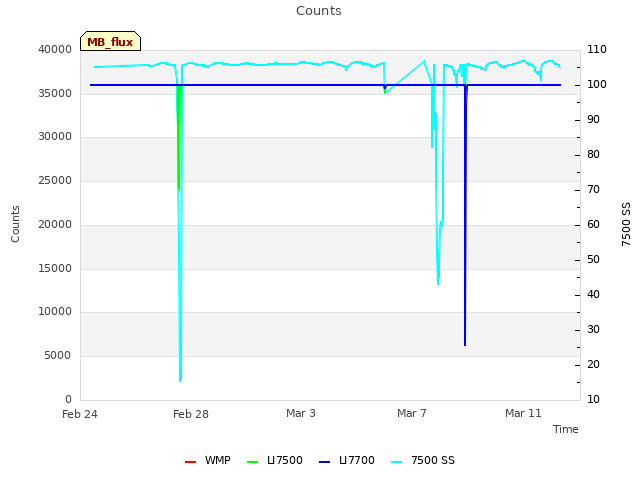Screen dimensions: 640x480
Task: Click the cyan dip bottom near Mar 8
Action: [x=438, y=282]
